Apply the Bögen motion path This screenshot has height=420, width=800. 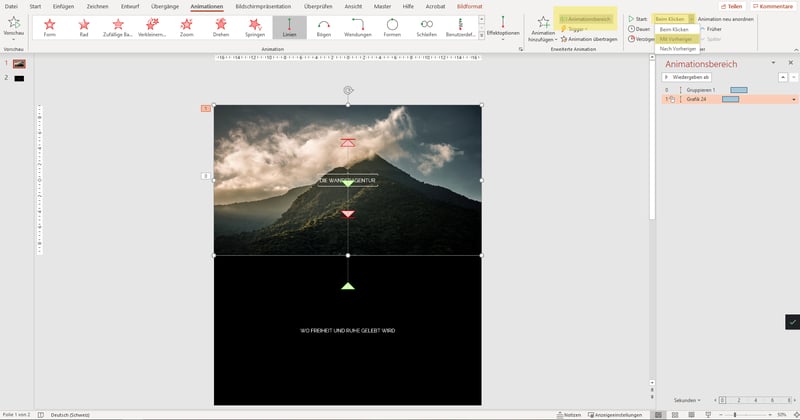coord(323,27)
